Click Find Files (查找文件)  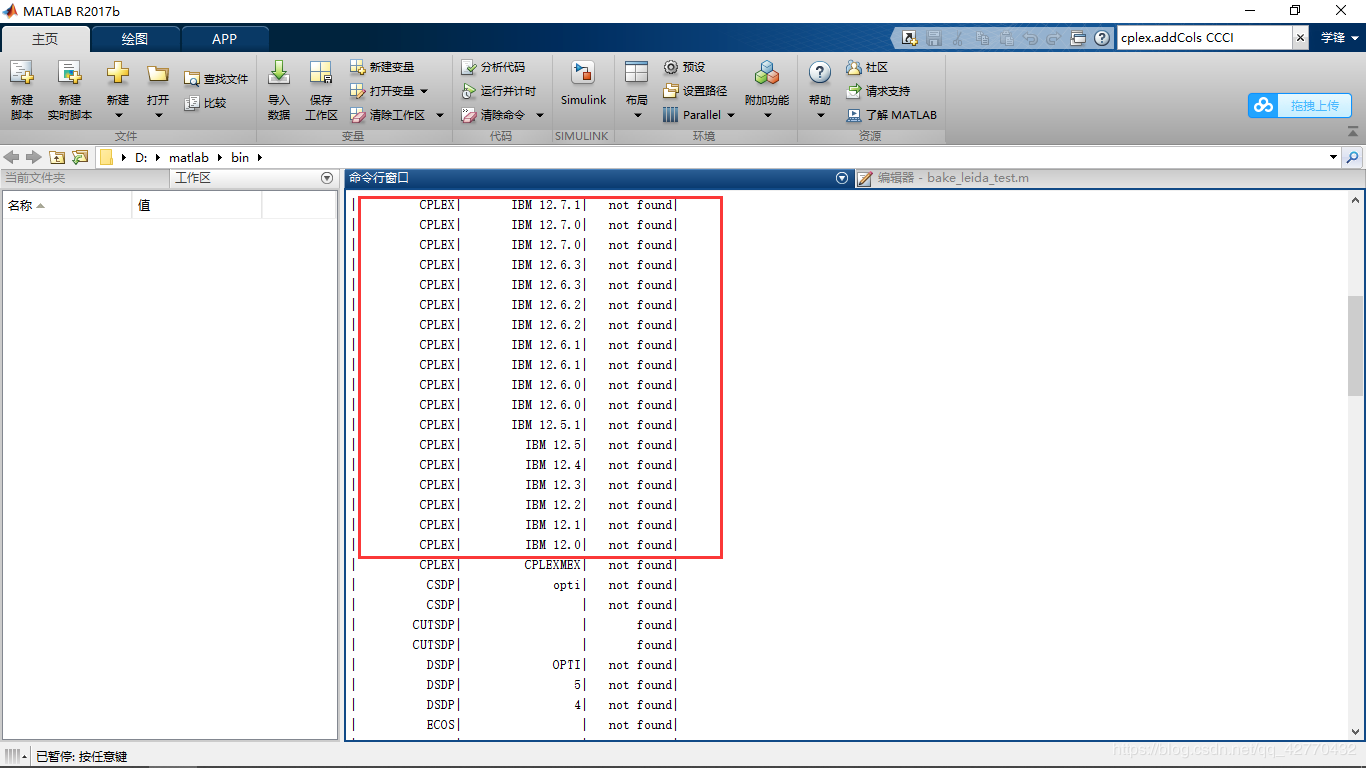(216, 79)
